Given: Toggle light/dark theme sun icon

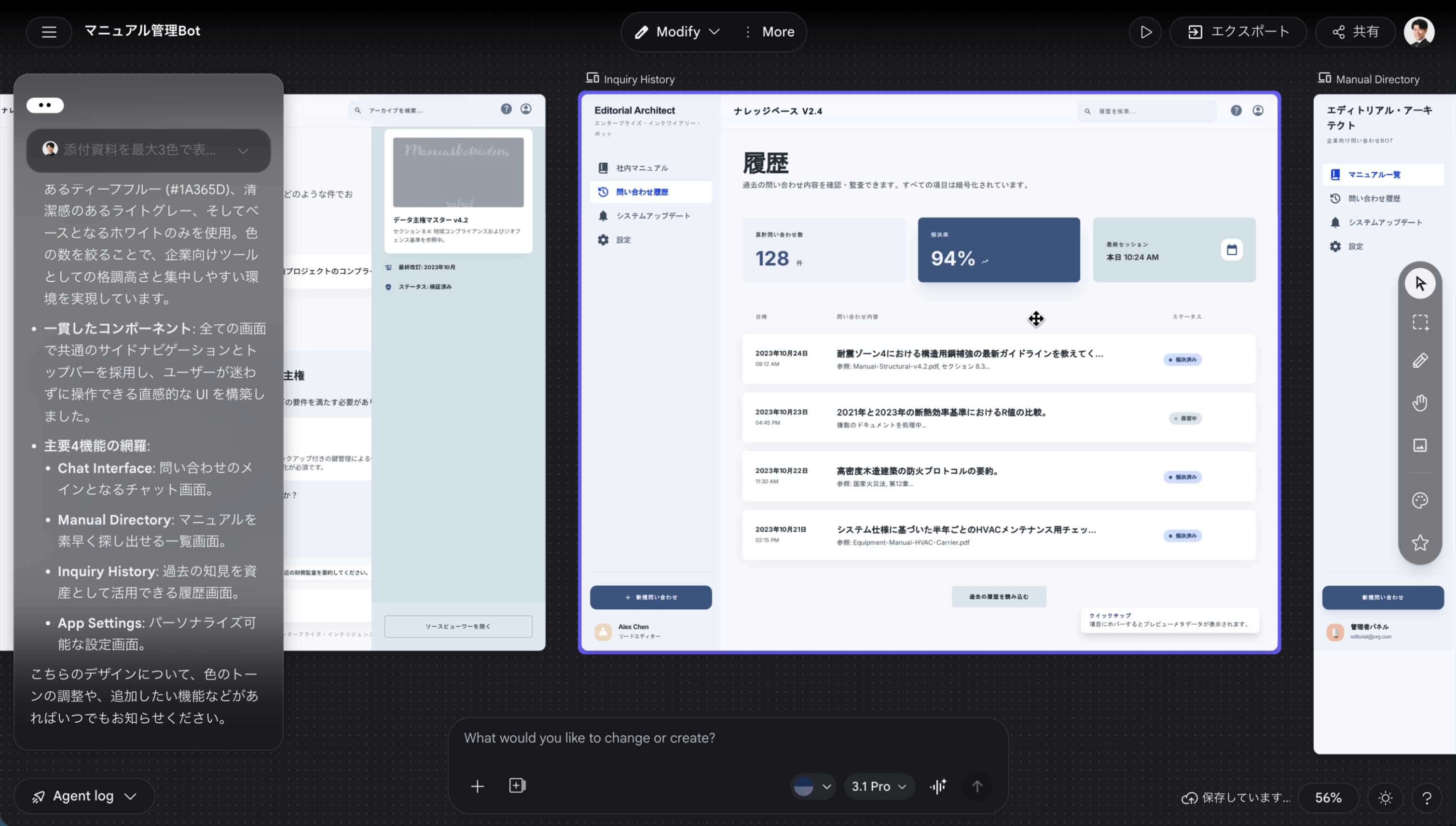Looking at the screenshot, I should pyautogui.click(x=1385, y=798).
